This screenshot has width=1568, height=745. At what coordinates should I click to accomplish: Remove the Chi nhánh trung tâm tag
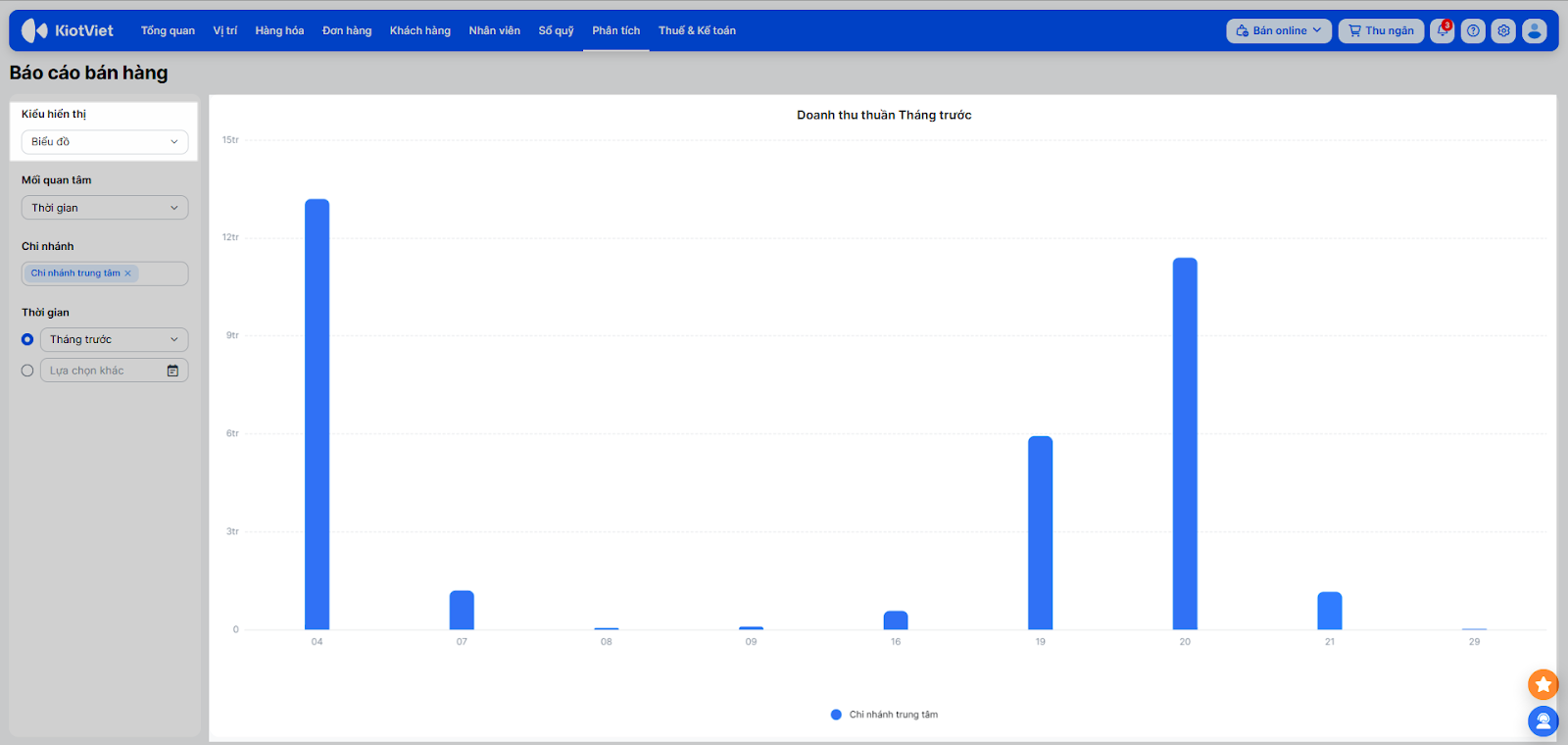click(x=127, y=273)
